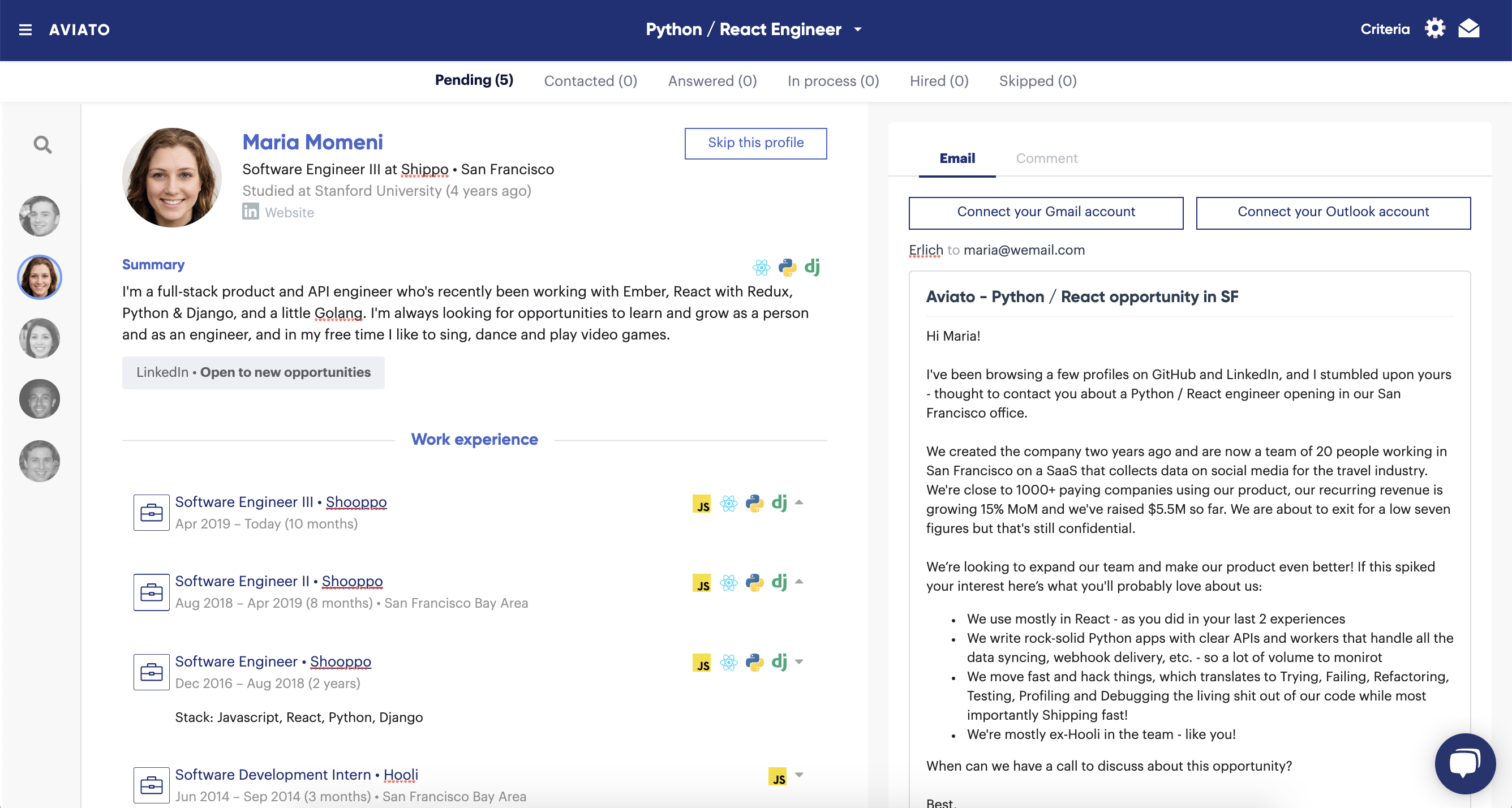The height and width of the screenshot is (808, 1512).
Task: Open the settings gear icon
Action: point(1434,28)
